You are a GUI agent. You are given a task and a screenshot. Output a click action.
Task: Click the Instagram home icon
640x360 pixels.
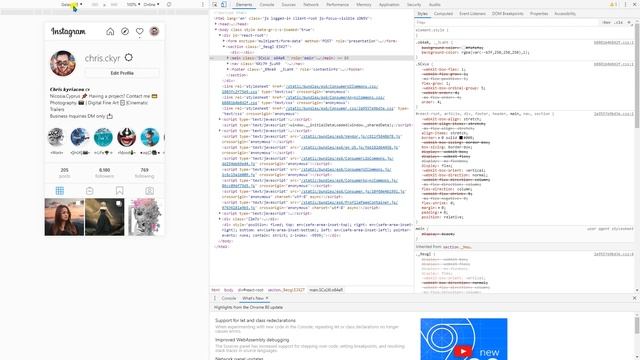pyautogui.click(x=110, y=31)
